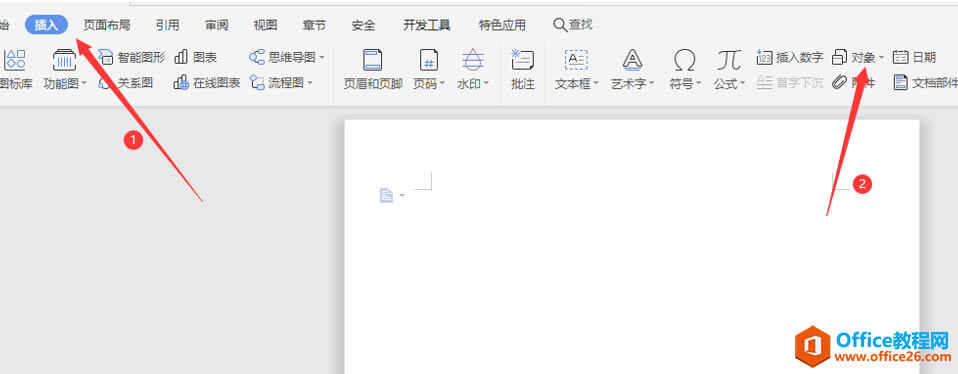This screenshot has height=374, width=958.
Task: Switch to the 审阅 tab
Action: (x=217, y=25)
